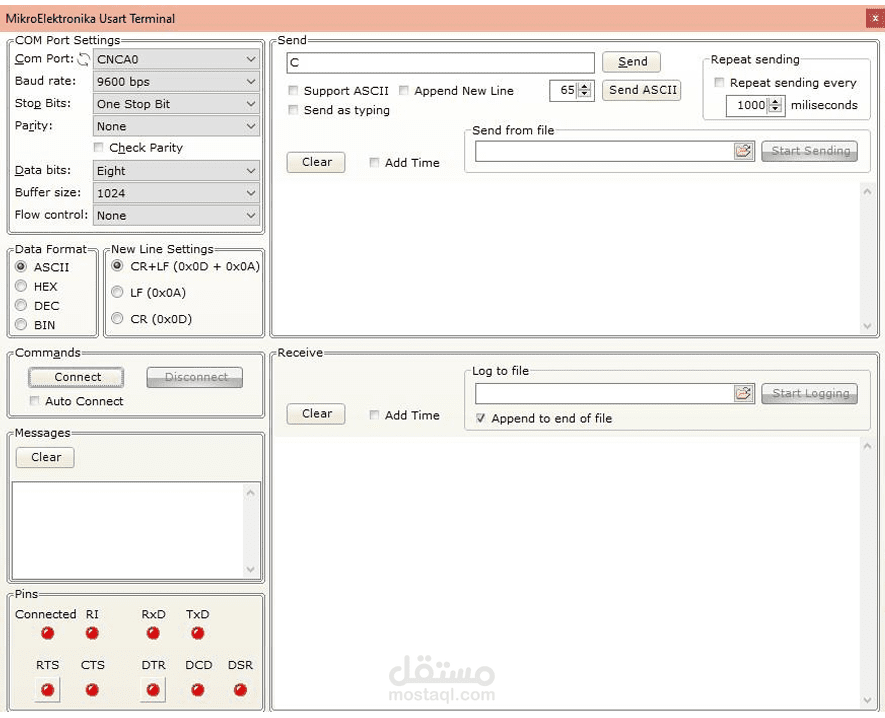Click the Send ASCII button

642,90
